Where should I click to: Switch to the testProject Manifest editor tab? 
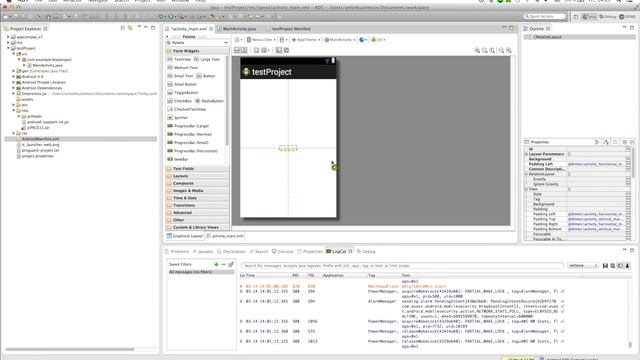point(291,29)
